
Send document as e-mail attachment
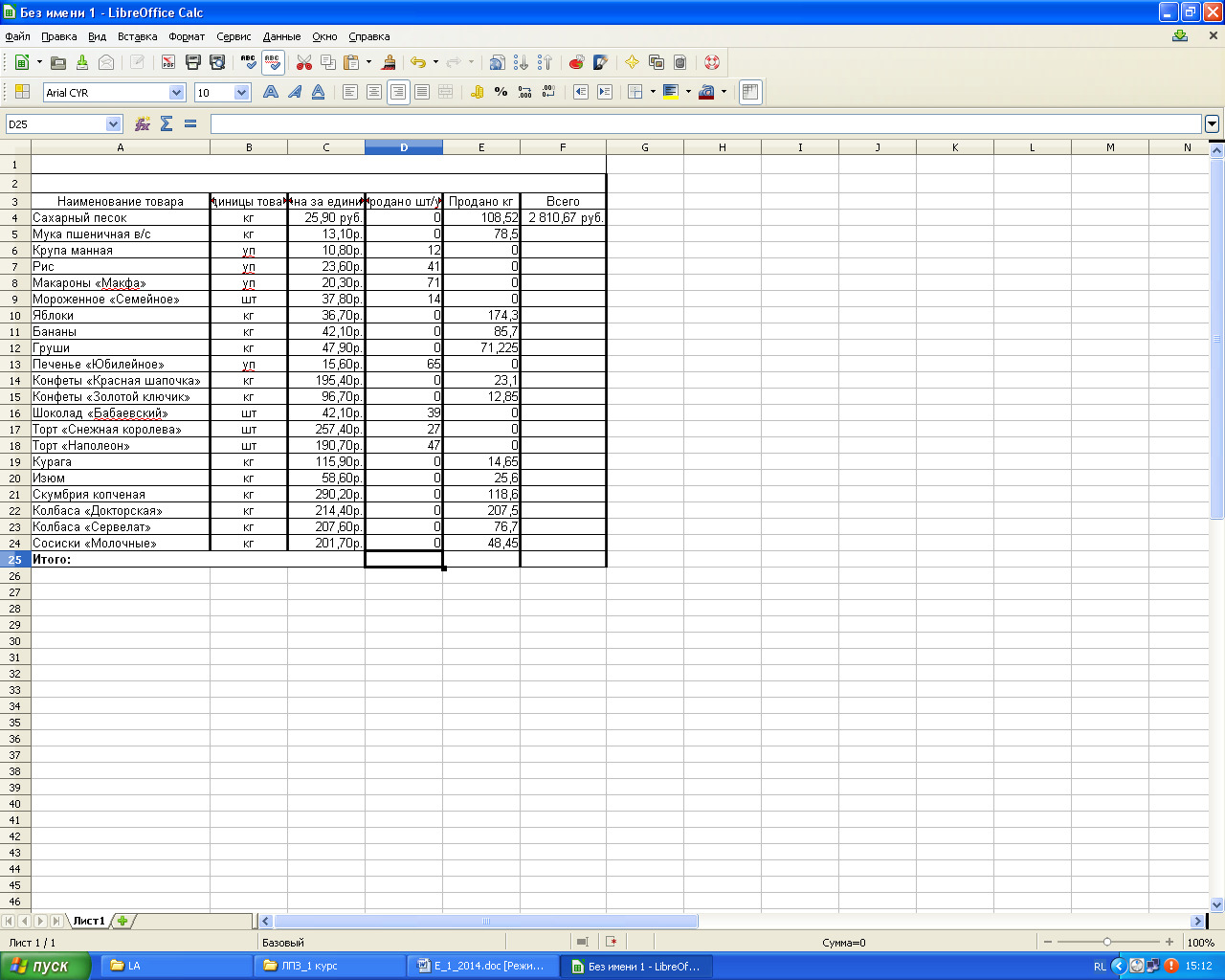click(x=106, y=62)
